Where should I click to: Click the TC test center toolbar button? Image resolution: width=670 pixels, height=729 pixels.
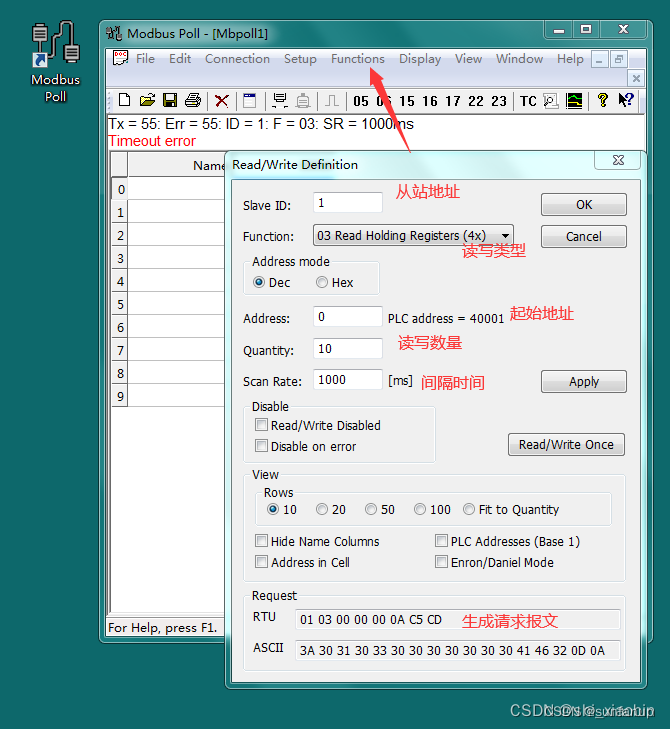(528, 101)
